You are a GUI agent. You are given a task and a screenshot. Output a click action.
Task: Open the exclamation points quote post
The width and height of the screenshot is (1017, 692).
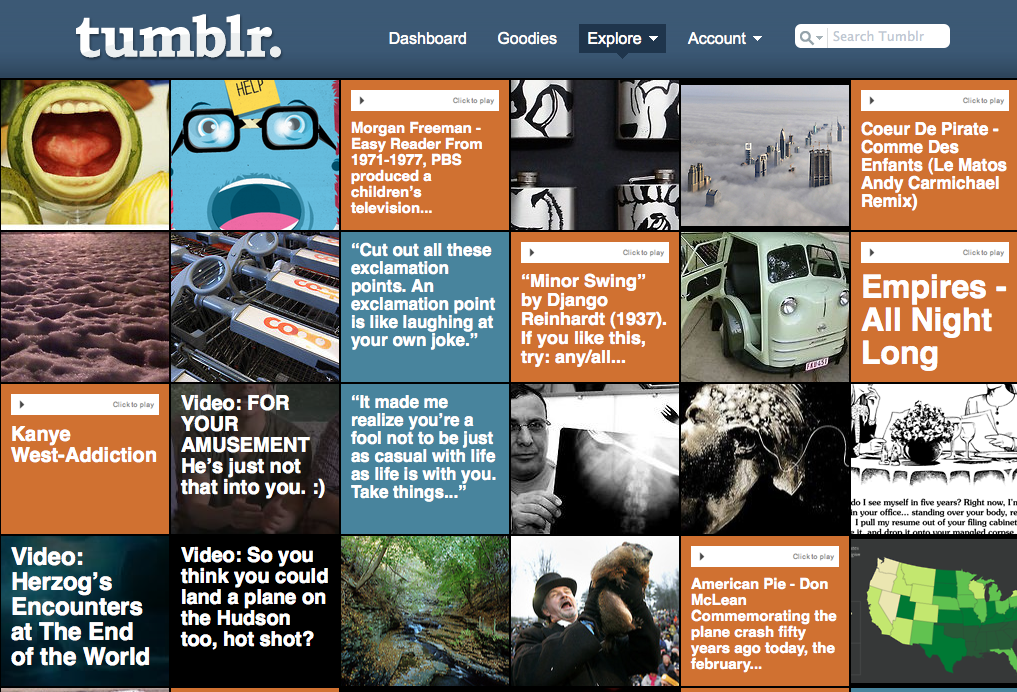pos(425,307)
